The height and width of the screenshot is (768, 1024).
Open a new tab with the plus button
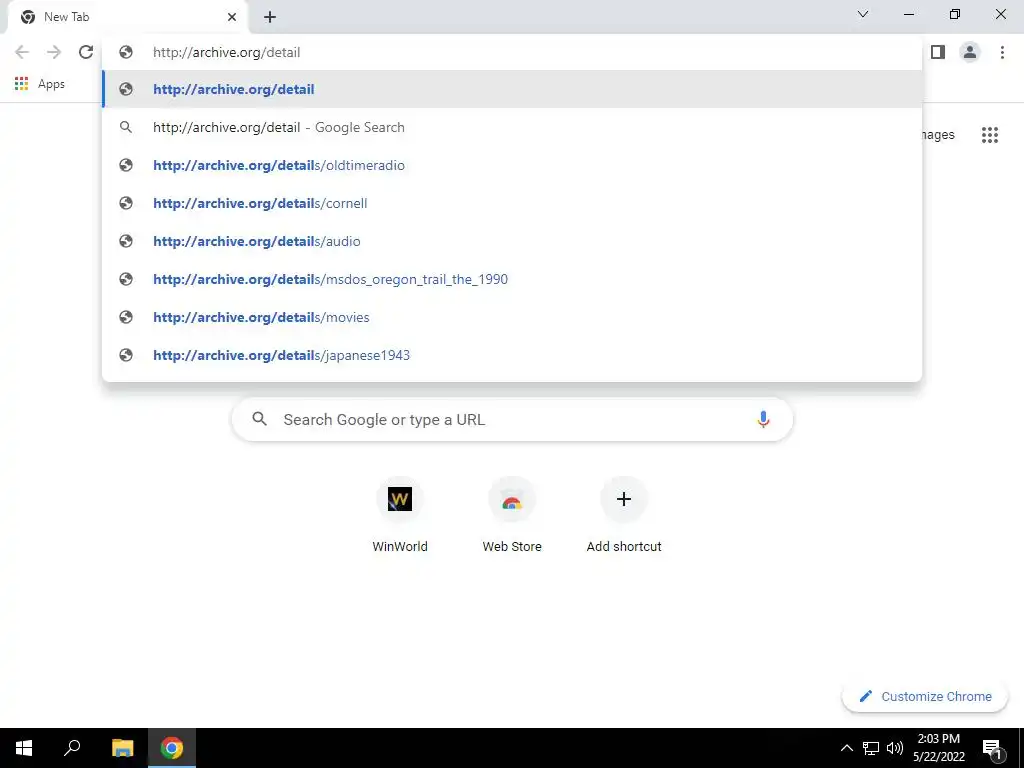pyautogui.click(x=270, y=17)
